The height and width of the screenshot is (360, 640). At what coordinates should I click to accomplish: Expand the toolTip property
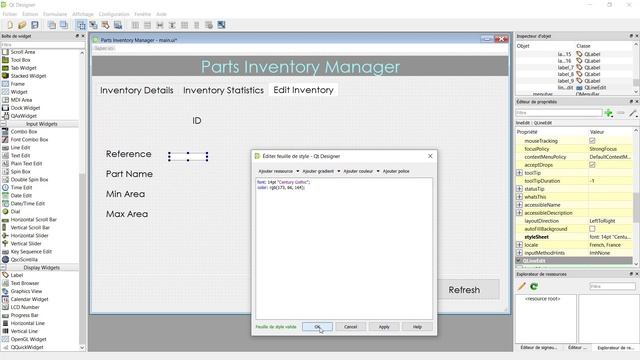pos(519,173)
